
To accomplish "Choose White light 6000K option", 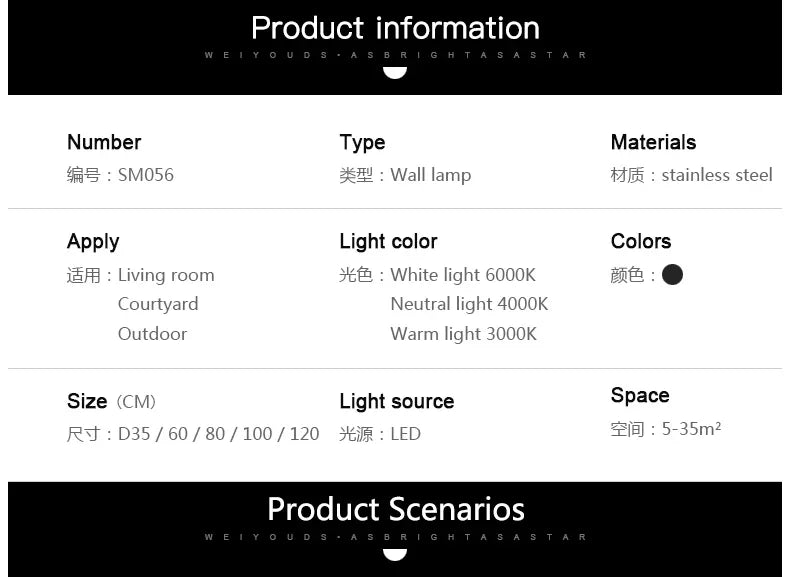I will [x=463, y=275].
